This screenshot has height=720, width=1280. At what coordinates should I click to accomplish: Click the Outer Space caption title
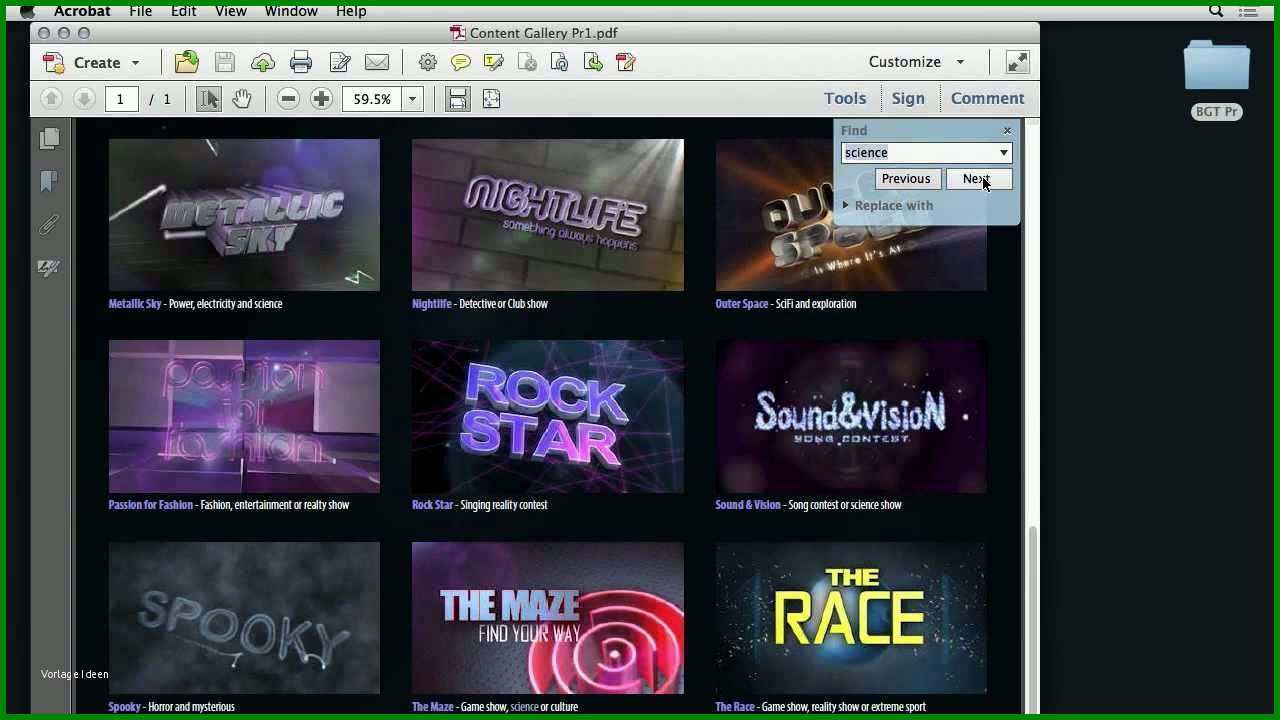pyautogui.click(x=742, y=304)
